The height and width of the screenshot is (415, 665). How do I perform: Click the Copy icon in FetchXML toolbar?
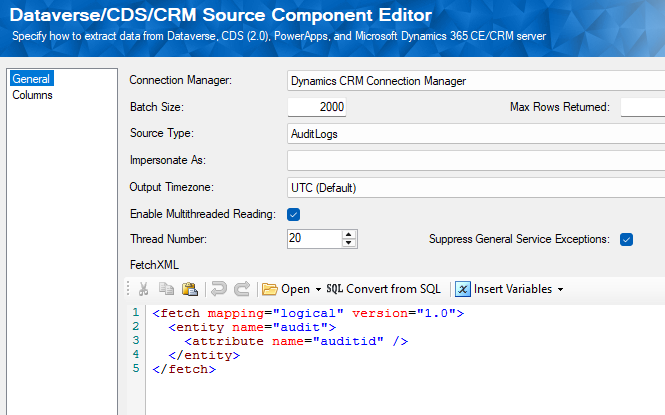pos(166,289)
